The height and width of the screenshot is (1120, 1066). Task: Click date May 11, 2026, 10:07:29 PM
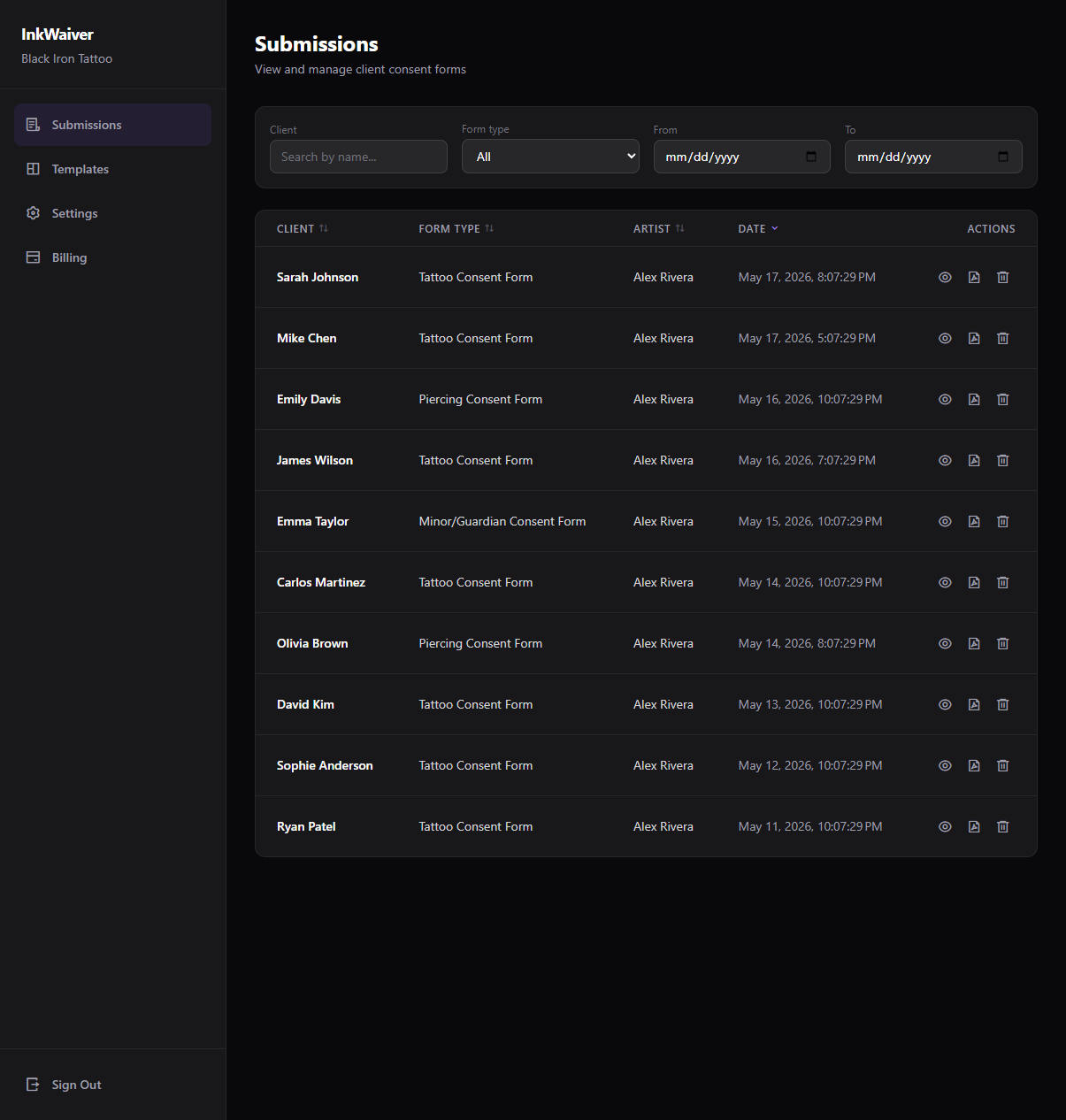coord(810,826)
